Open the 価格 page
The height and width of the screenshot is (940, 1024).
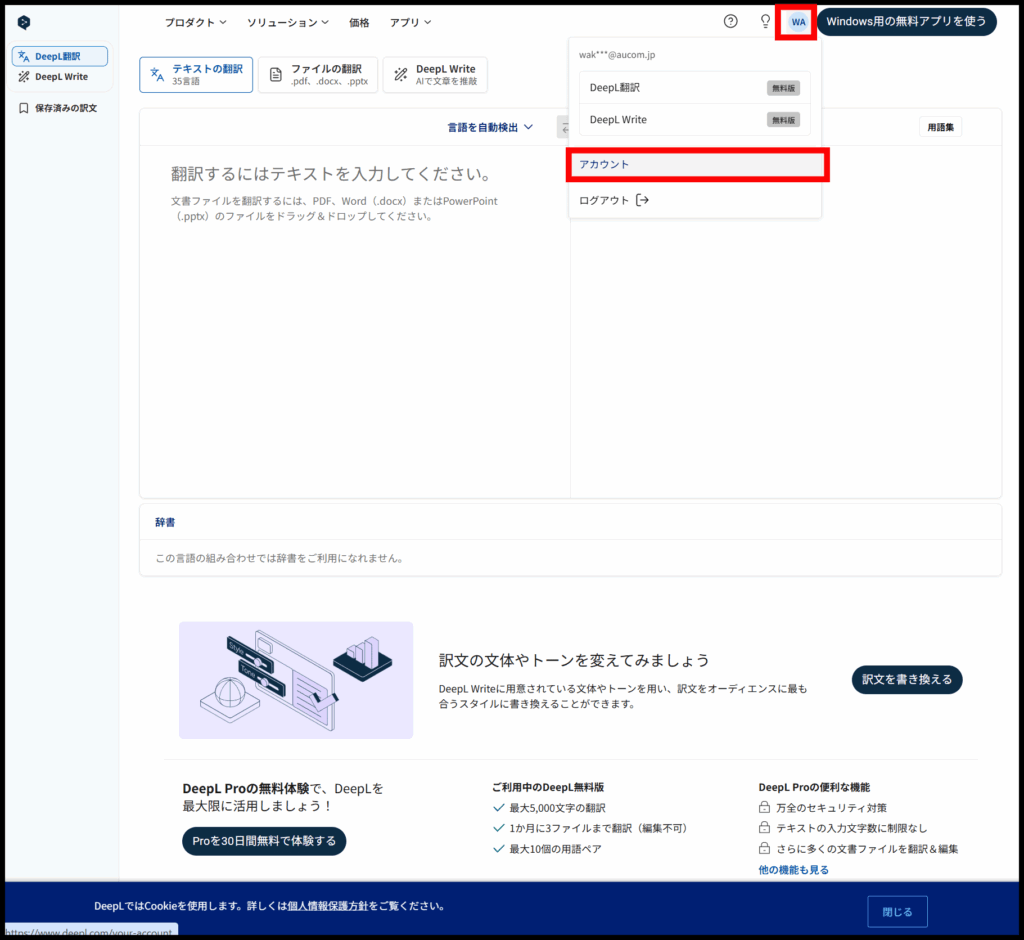coord(359,22)
